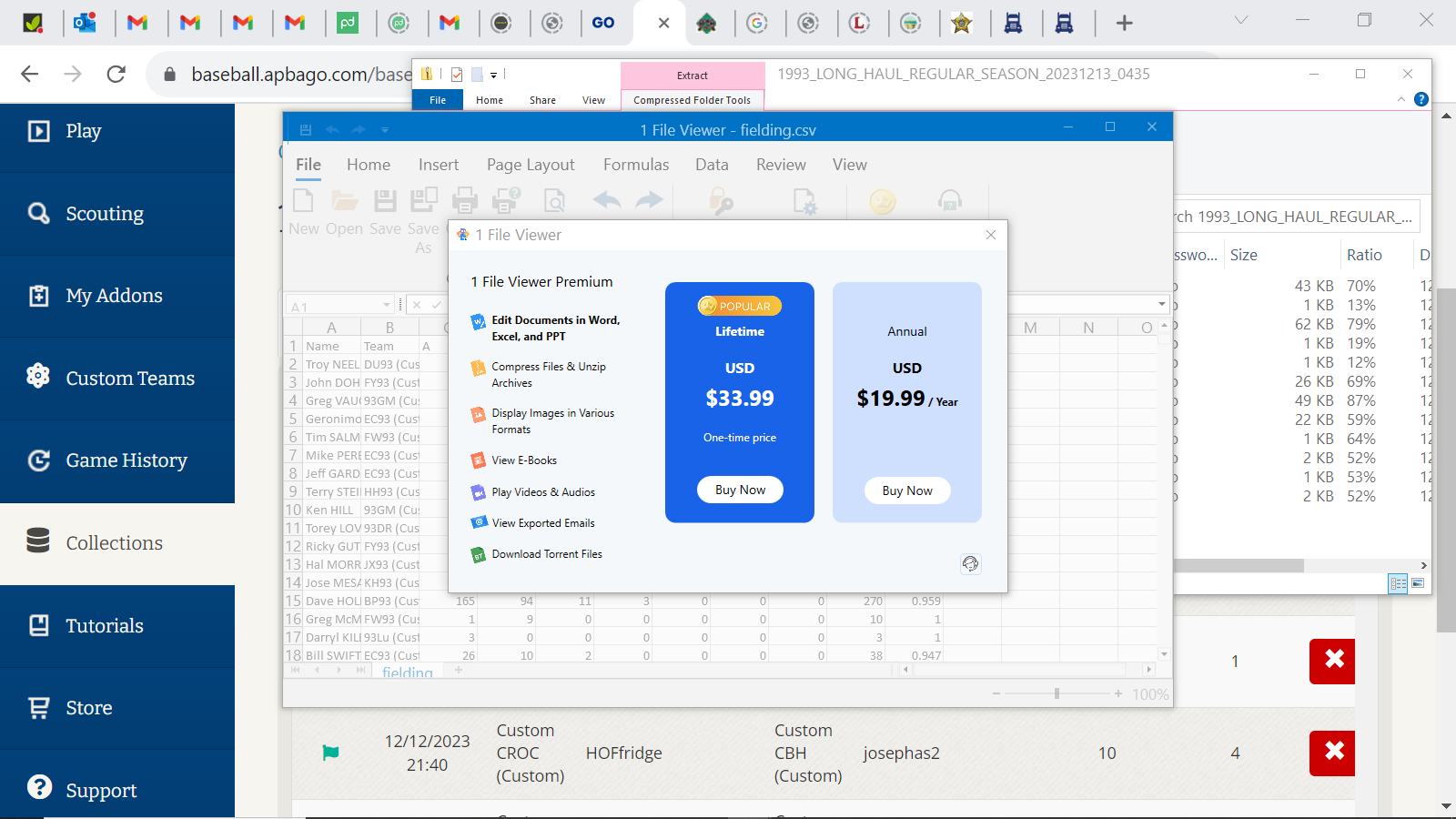Open My Addons in the sidebar
Image resolution: width=1456 pixels, height=819 pixels.
(117, 296)
